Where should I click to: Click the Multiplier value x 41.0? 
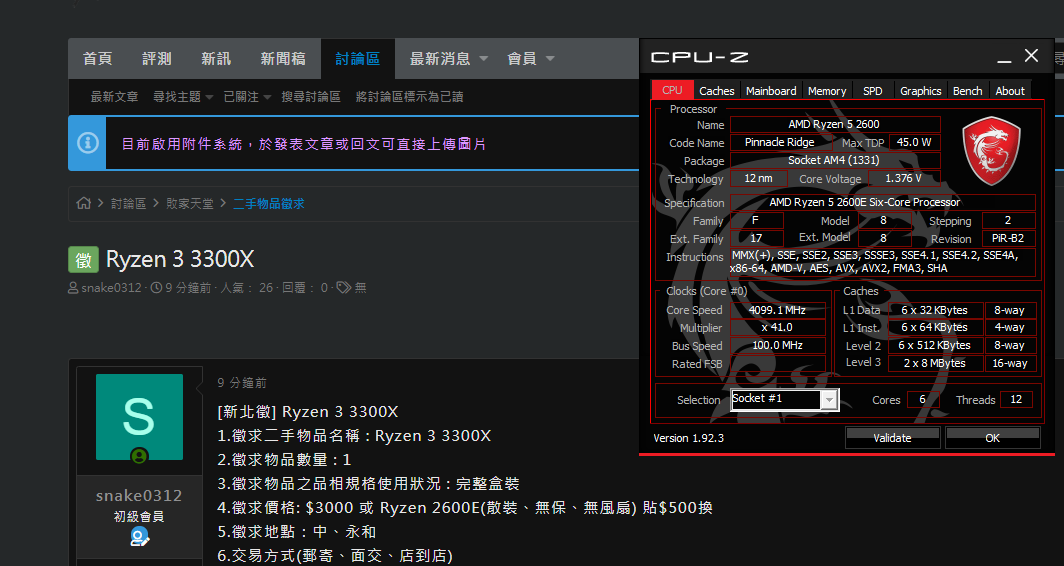(778, 327)
